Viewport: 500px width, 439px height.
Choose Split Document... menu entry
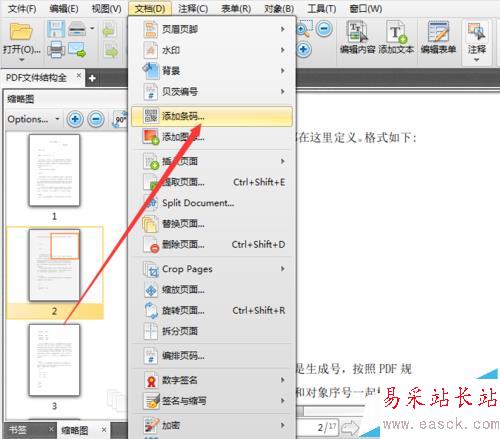point(212,203)
